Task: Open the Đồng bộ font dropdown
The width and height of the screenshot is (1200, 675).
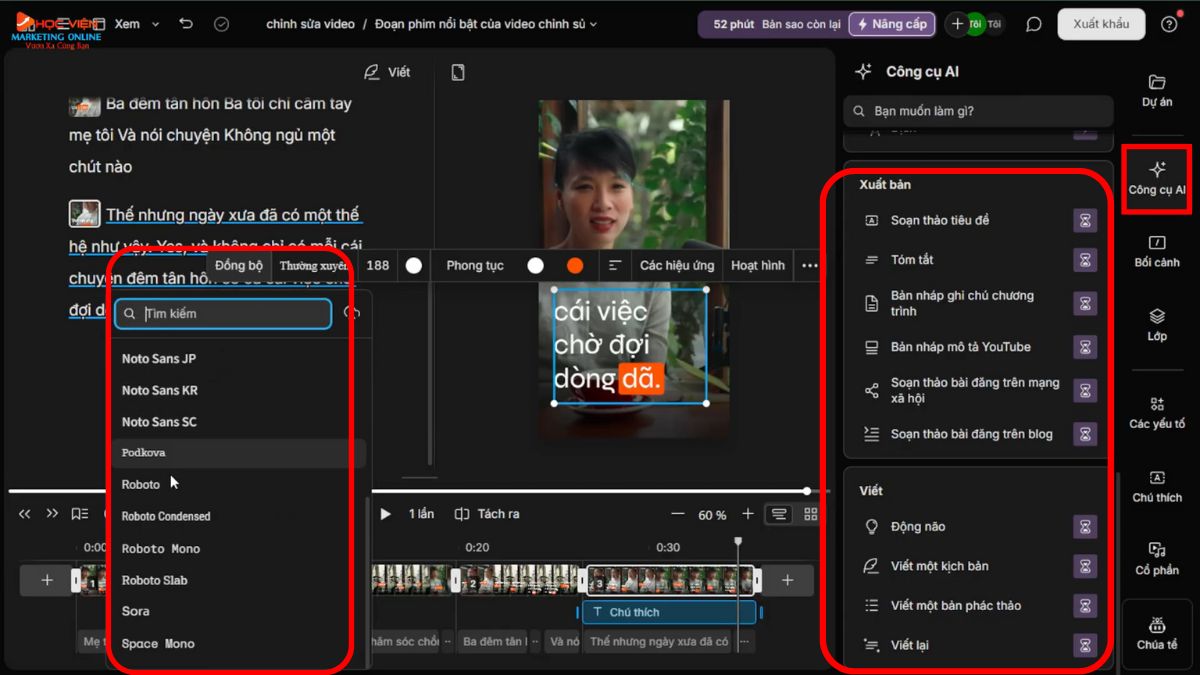Action: (239, 265)
